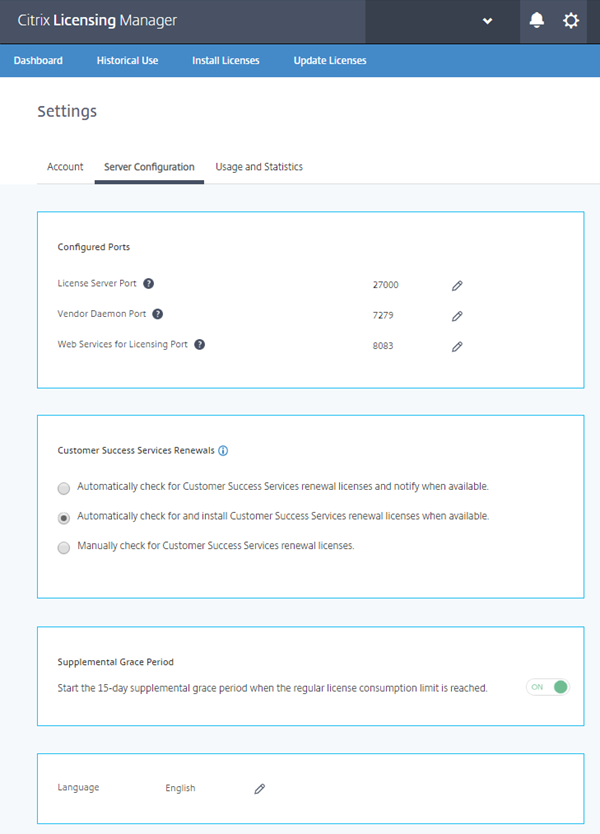The height and width of the screenshot is (834, 600).
Task: Open settings via the gear icon
Action: [x=571, y=21]
